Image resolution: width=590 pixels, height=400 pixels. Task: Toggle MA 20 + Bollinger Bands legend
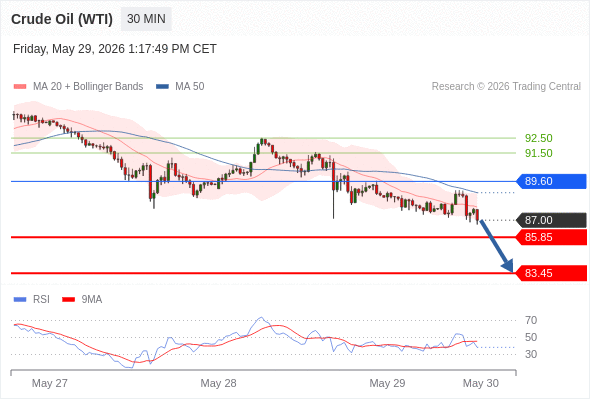[78, 87]
